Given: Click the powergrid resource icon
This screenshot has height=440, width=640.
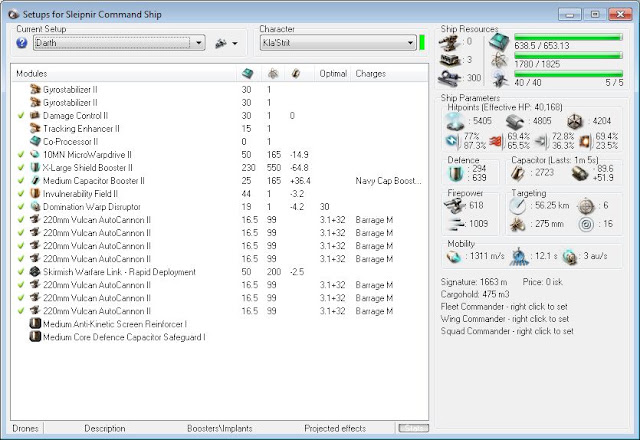Looking at the screenshot, I should click(x=499, y=60).
